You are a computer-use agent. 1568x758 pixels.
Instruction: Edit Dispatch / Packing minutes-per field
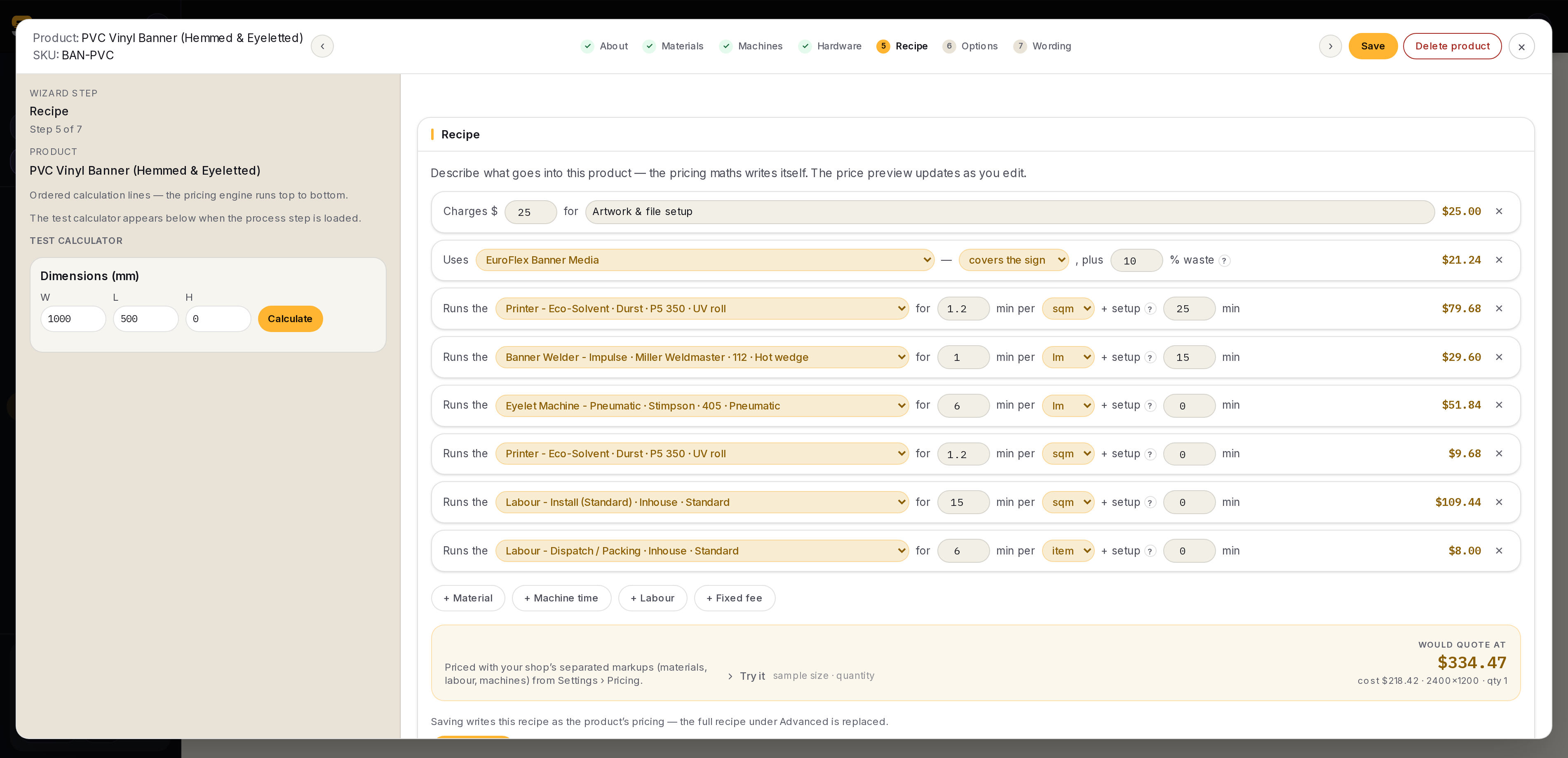click(x=963, y=551)
